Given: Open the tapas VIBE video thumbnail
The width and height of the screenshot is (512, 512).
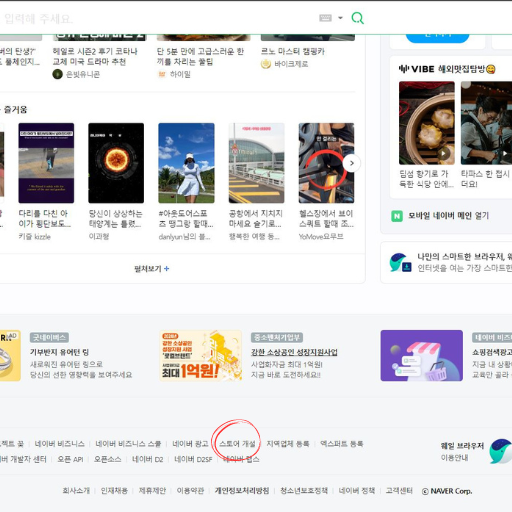Looking at the screenshot, I should click(486, 123).
